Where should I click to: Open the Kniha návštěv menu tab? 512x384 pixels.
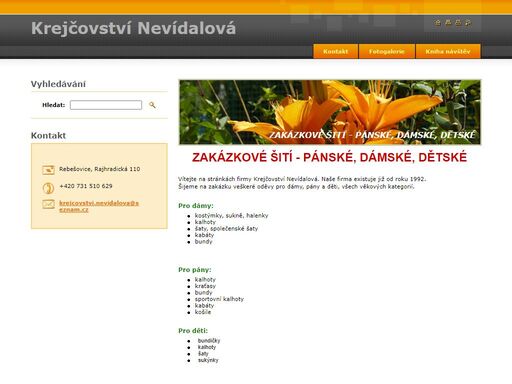(448, 51)
